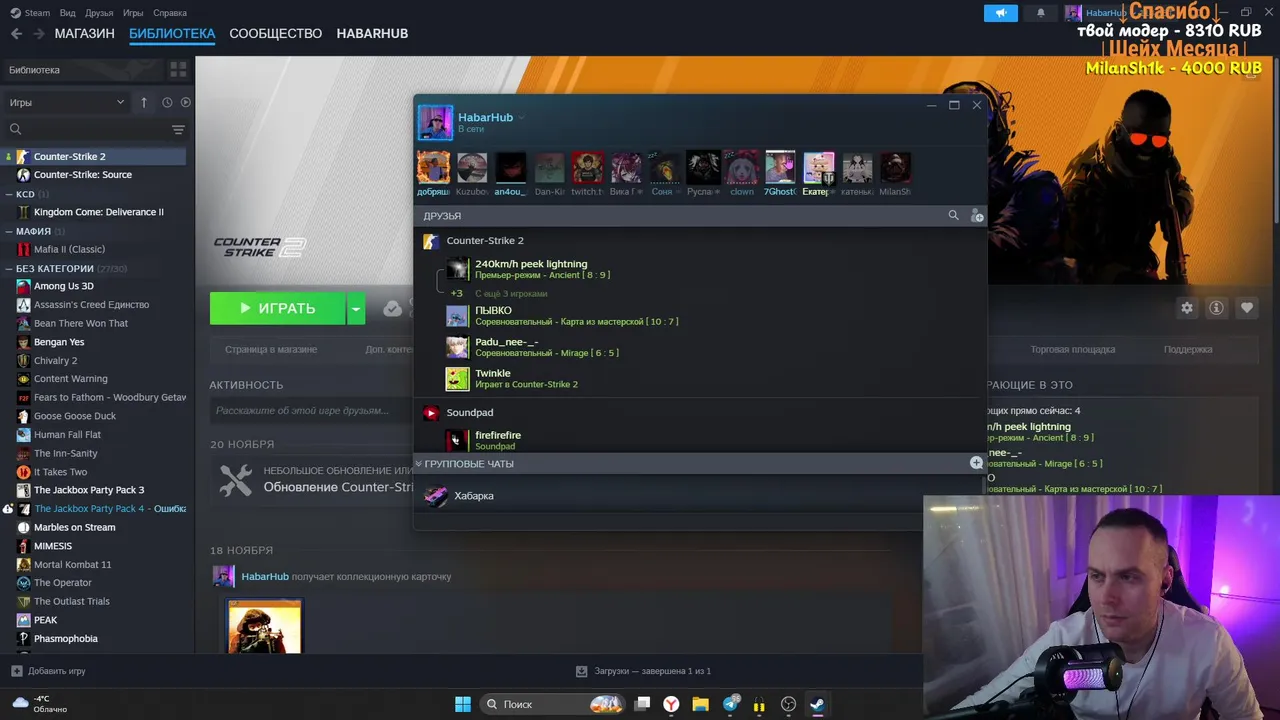Open the Вид menu
The height and width of the screenshot is (720, 1280).
point(67,13)
